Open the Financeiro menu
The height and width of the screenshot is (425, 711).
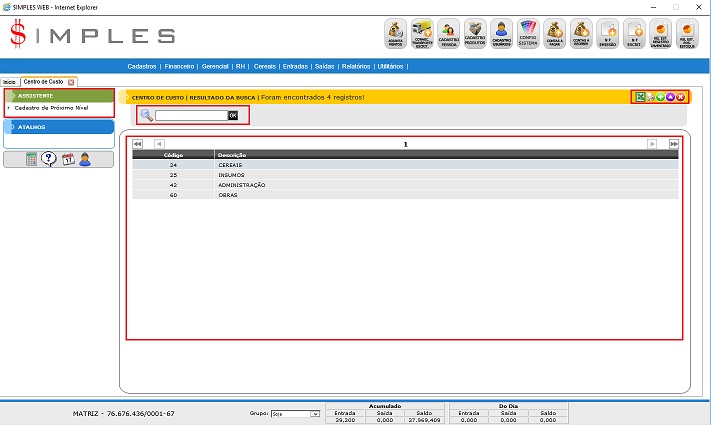pos(179,66)
